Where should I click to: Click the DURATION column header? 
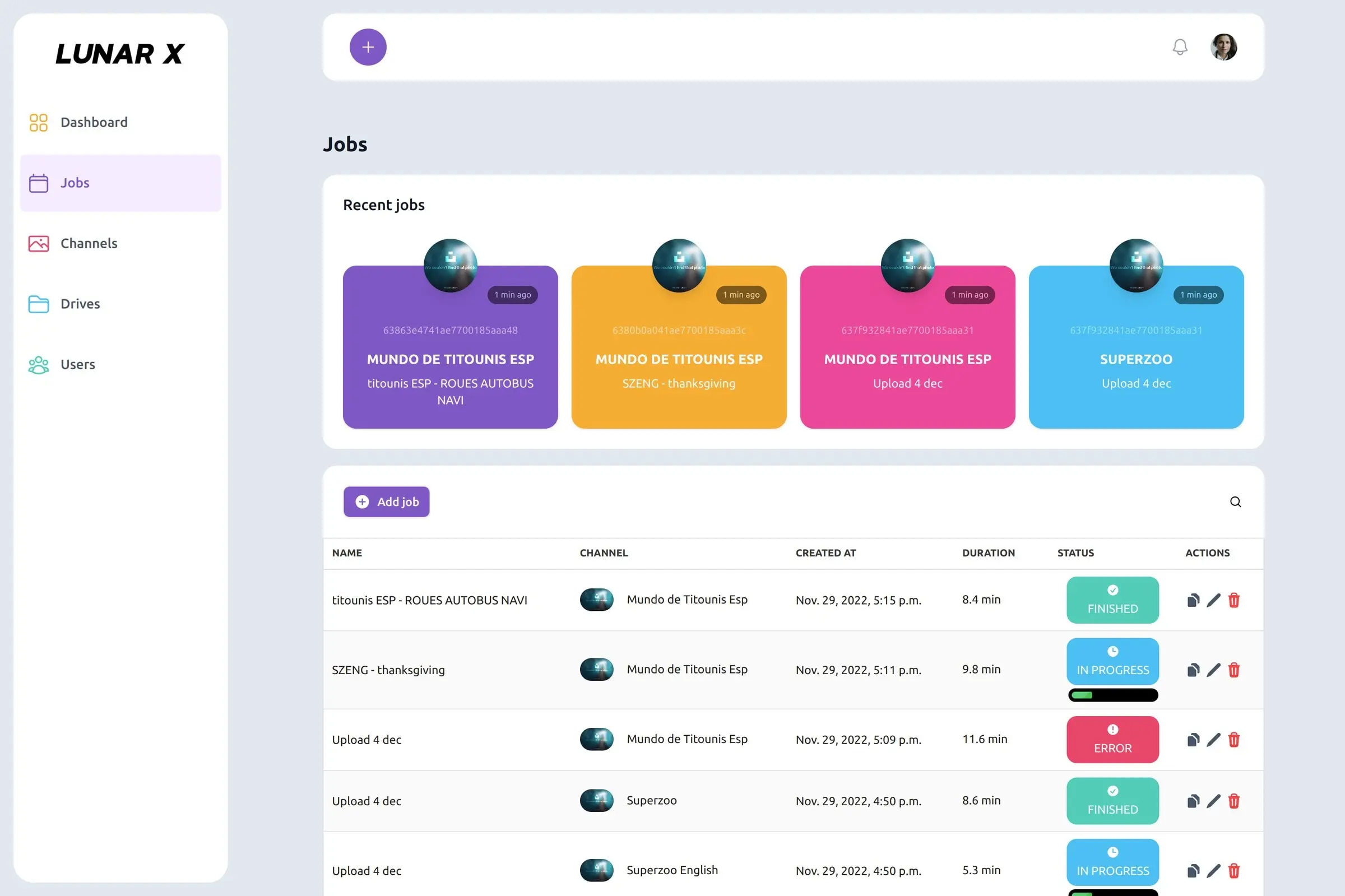pyautogui.click(x=989, y=553)
